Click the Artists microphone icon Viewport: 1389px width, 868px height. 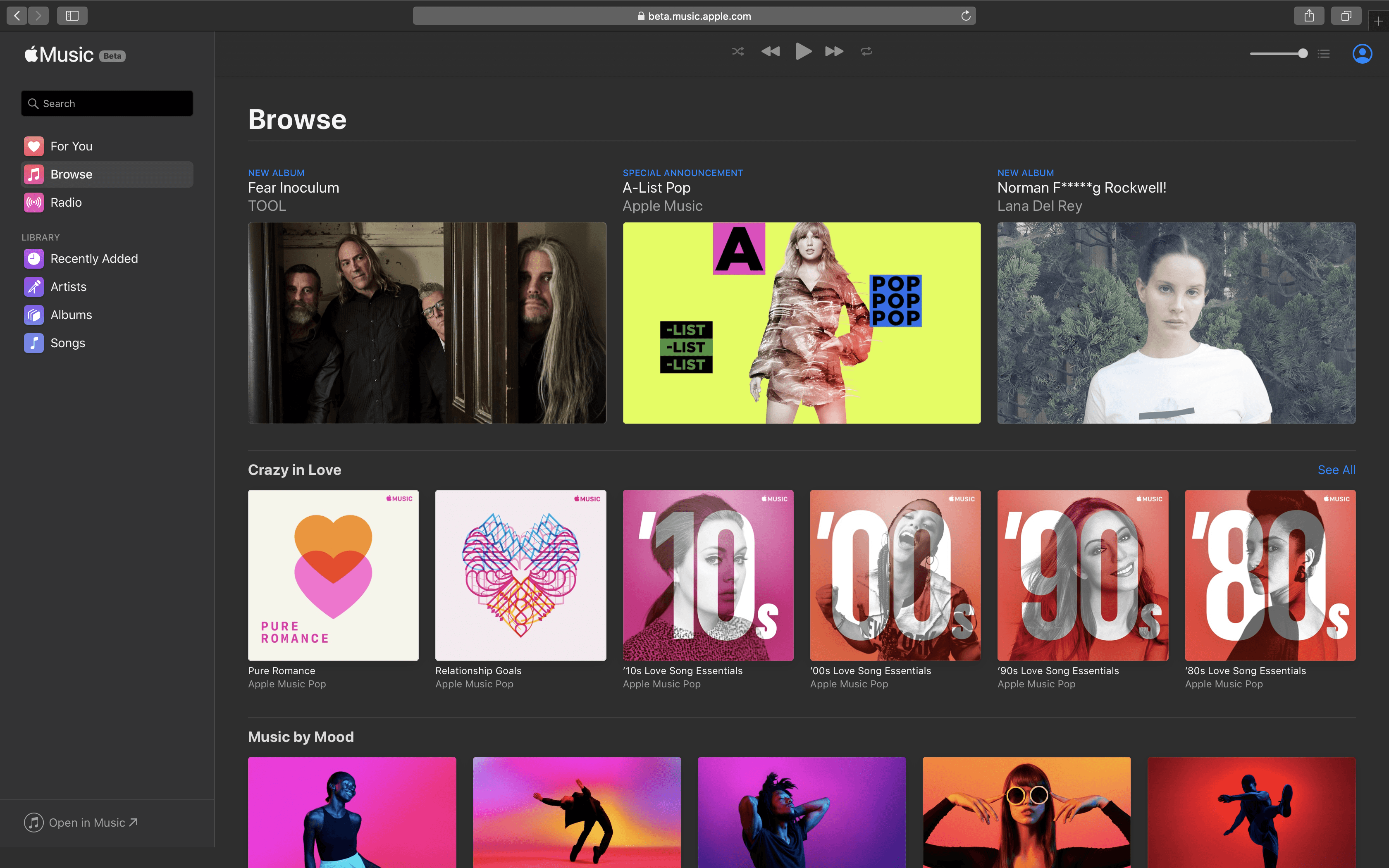[34, 287]
